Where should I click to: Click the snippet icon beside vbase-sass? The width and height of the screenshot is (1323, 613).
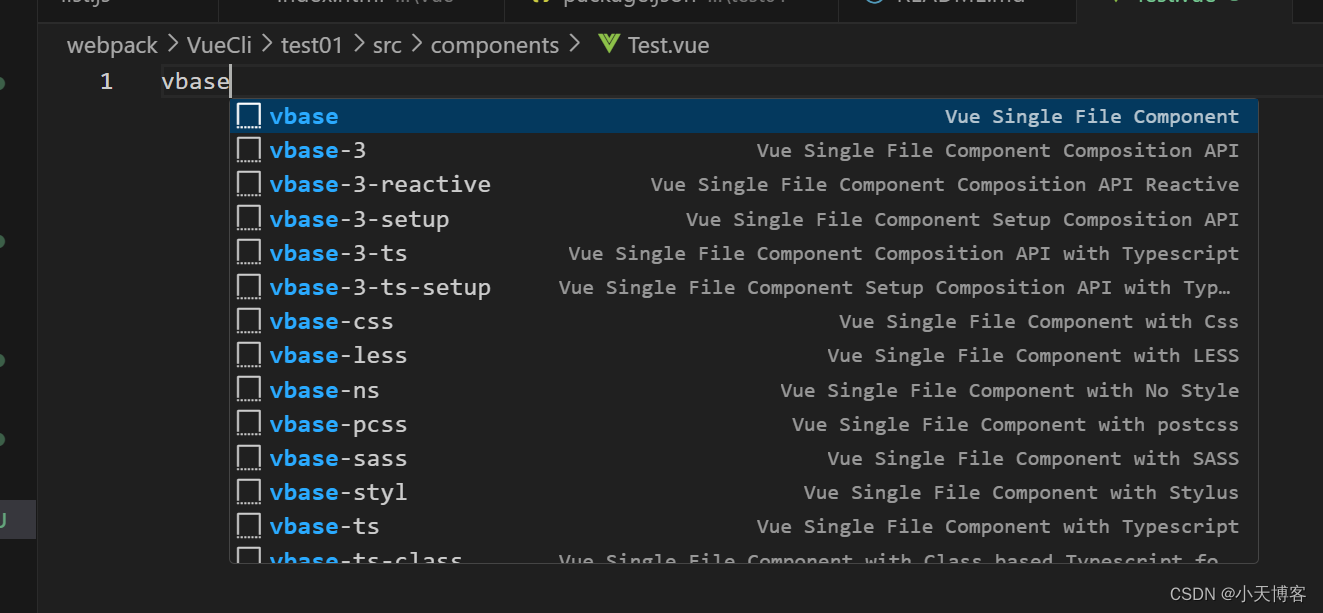click(248, 458)
